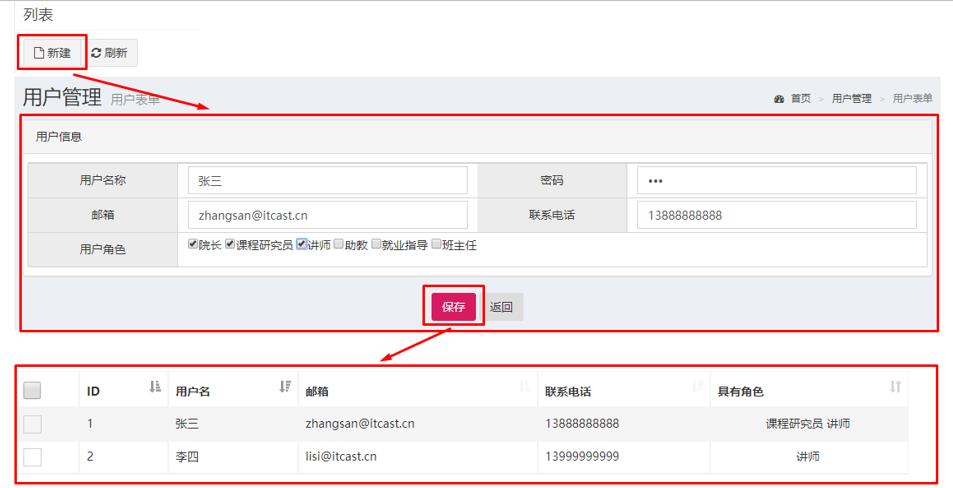Viewport: 953px width, 488px height.
Task: Check the 助教 role checkbox
Action: (x=339, y=244)
